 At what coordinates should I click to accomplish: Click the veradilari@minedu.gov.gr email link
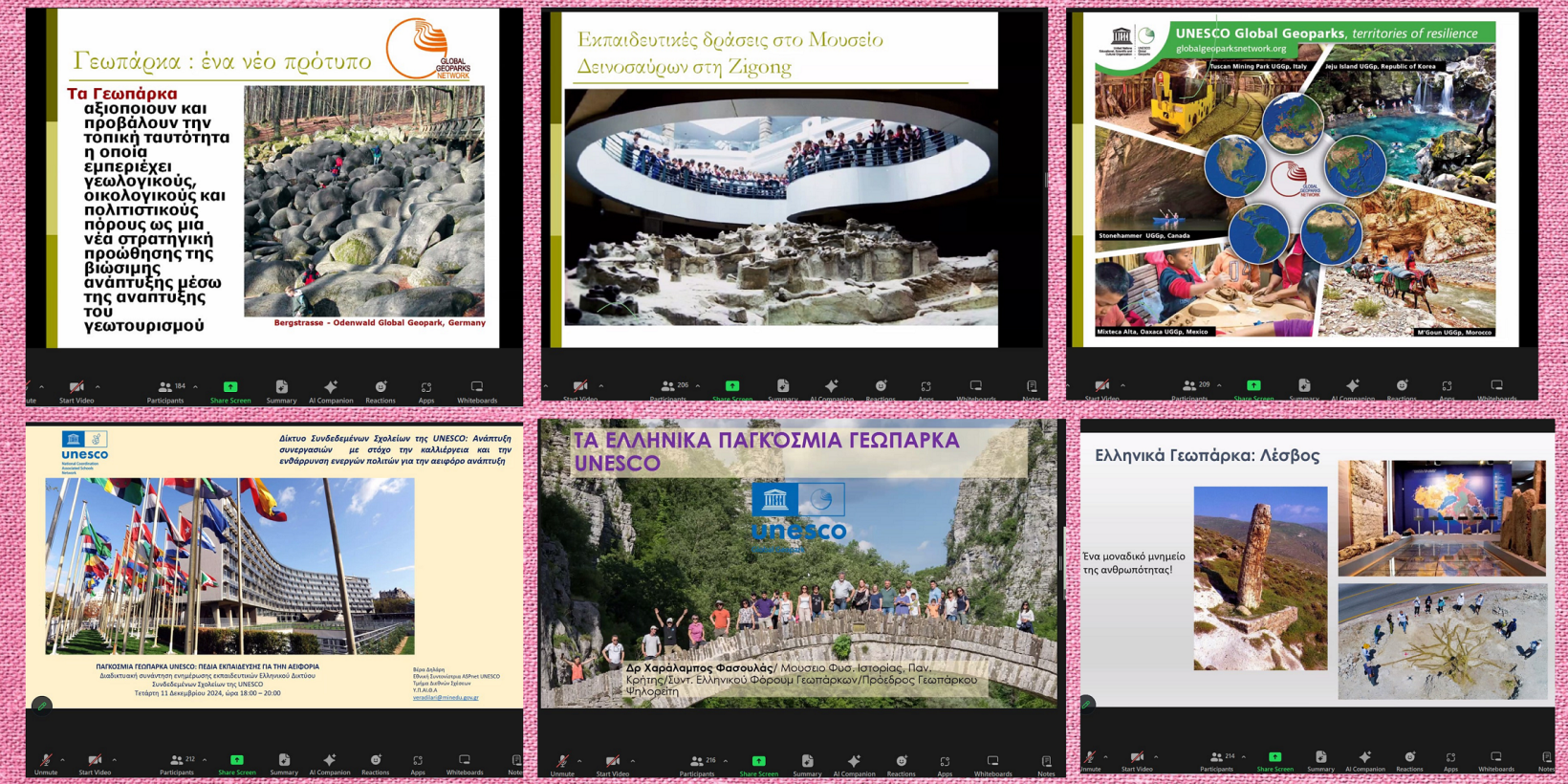446,698
